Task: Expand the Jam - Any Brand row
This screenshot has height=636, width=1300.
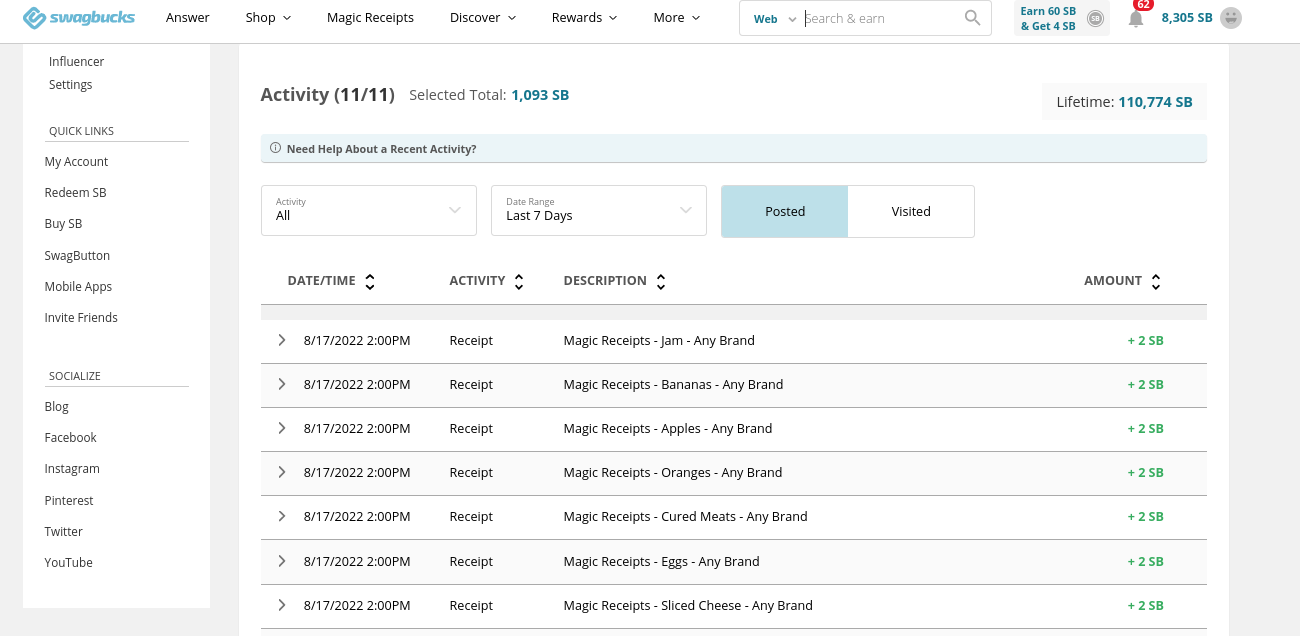Action: 282,340
